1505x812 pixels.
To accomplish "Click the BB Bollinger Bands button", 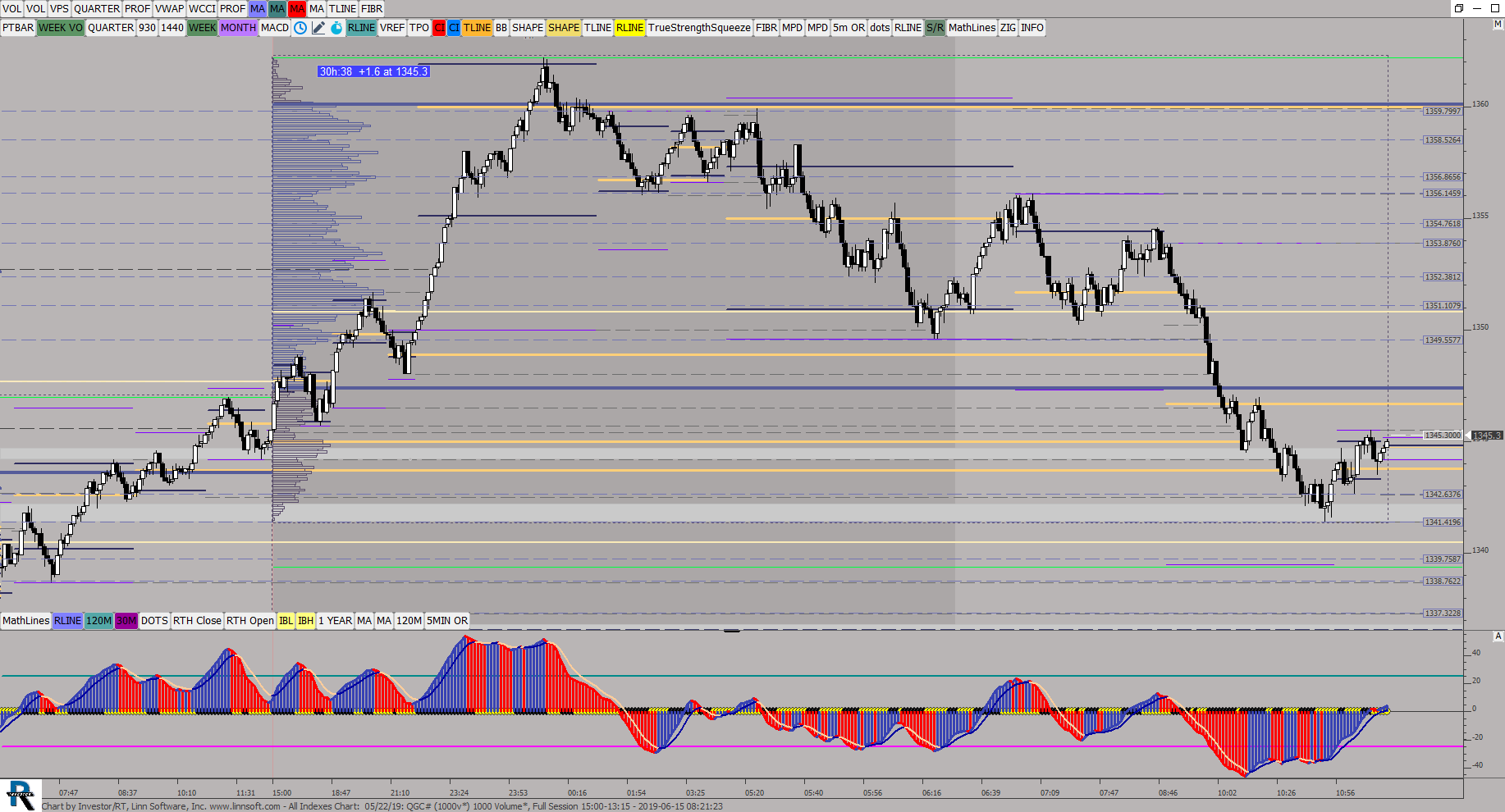I will (x=501, y=28).
